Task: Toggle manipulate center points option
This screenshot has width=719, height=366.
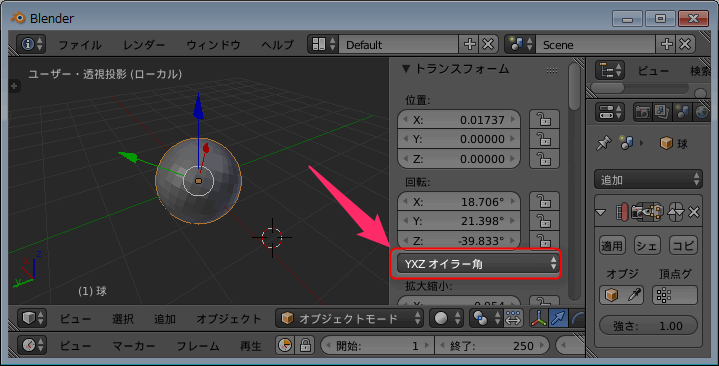Action: point(513,318)
